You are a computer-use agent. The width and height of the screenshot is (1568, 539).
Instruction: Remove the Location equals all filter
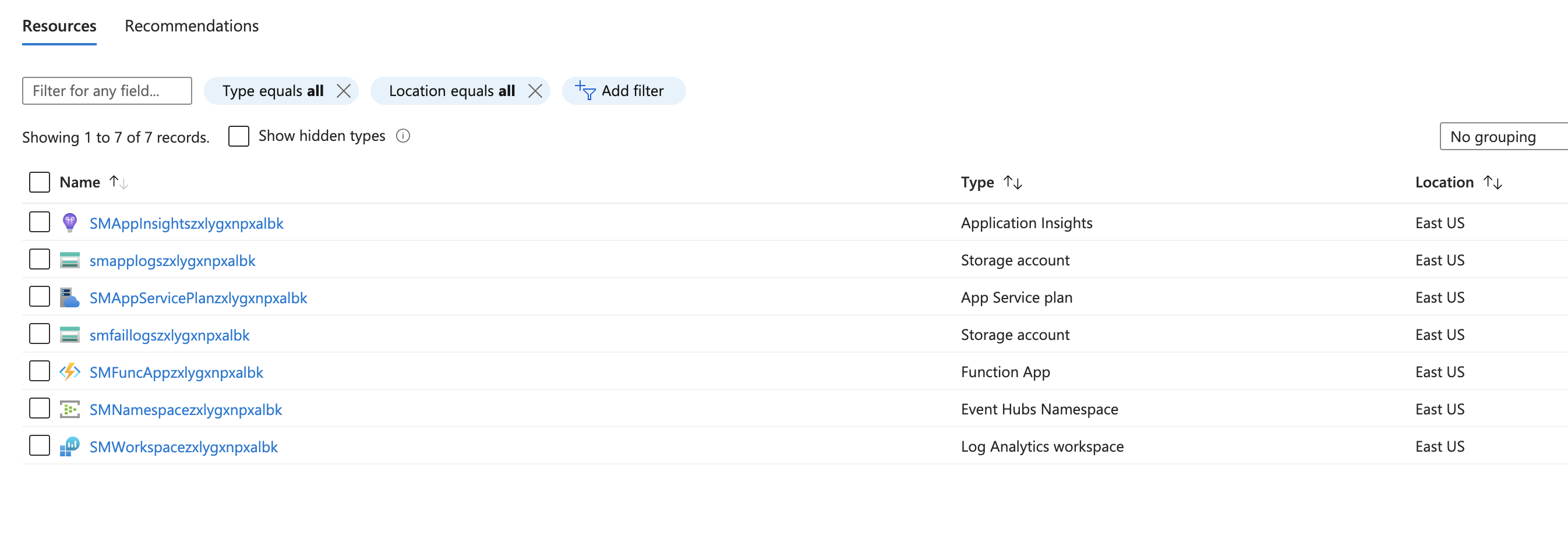pyautogui.click(x=535, y=91)
